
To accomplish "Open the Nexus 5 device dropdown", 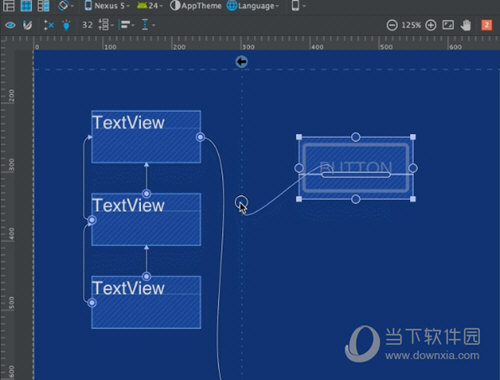I will pos(107,5).
